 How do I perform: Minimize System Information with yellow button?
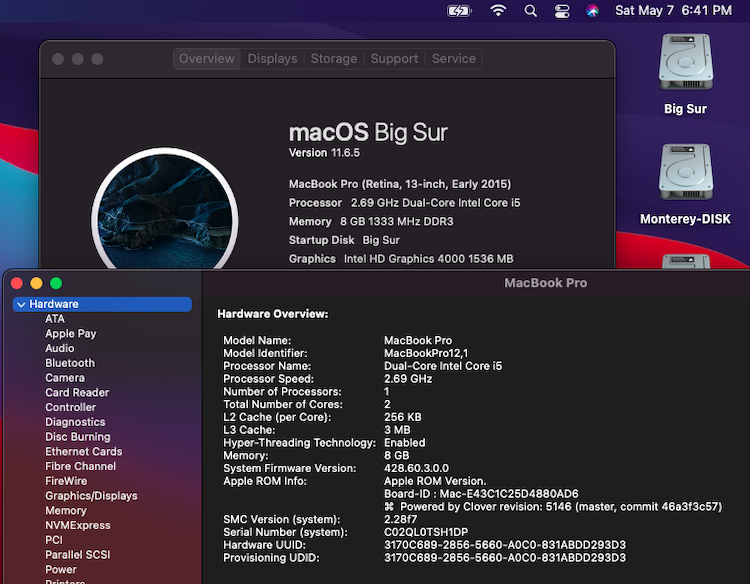point(36,283)
